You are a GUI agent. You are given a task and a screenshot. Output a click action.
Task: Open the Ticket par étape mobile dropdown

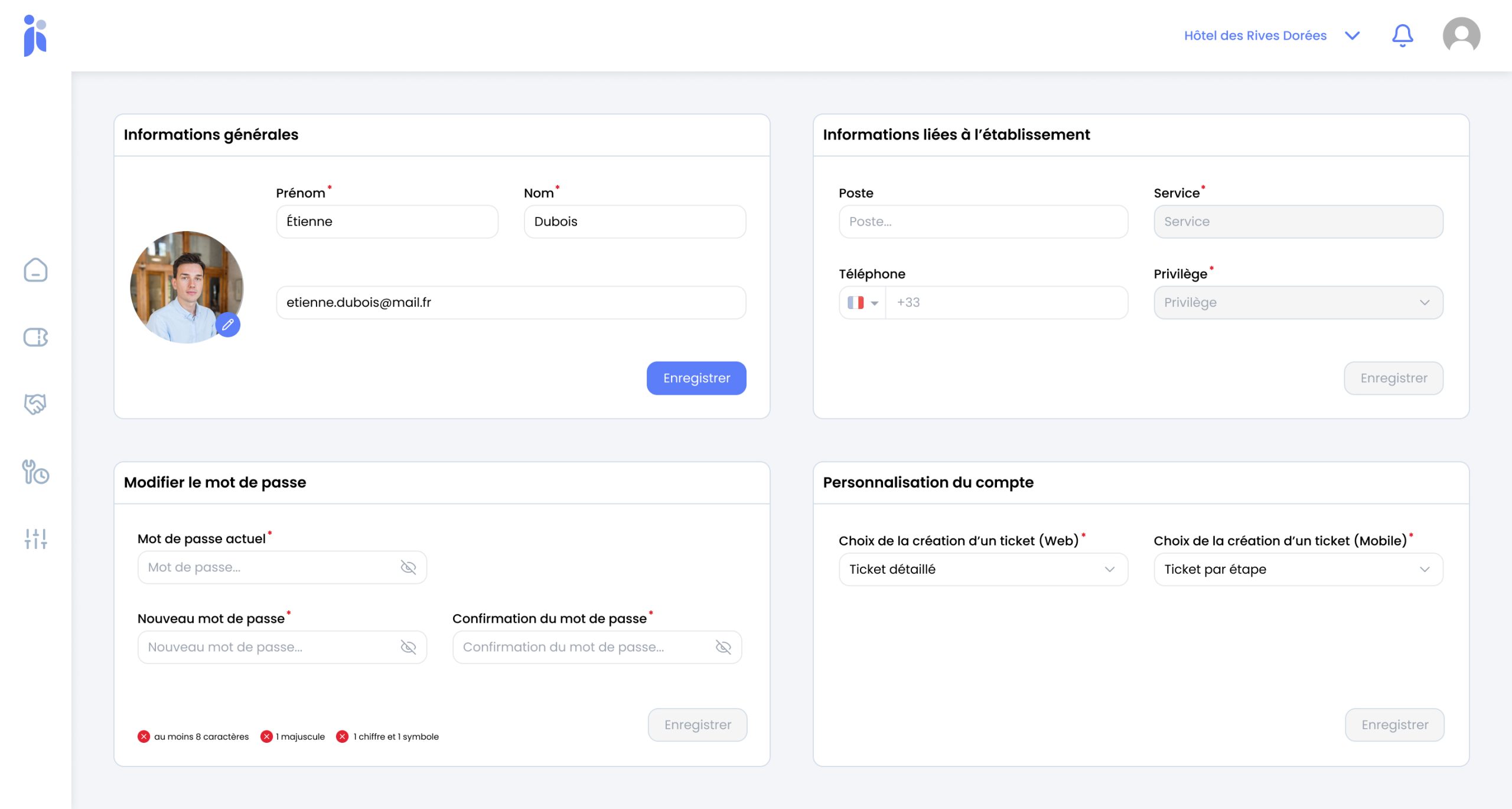[1298, 569]
